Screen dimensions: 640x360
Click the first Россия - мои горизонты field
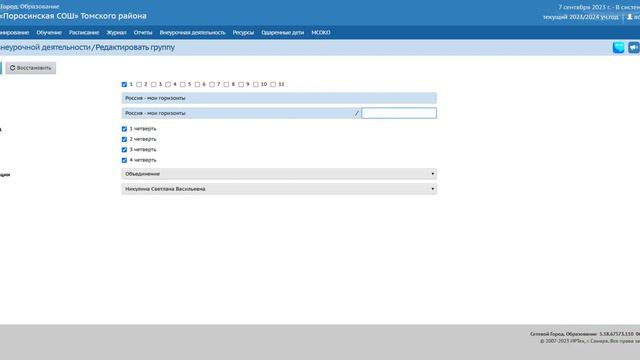[279, 98]
